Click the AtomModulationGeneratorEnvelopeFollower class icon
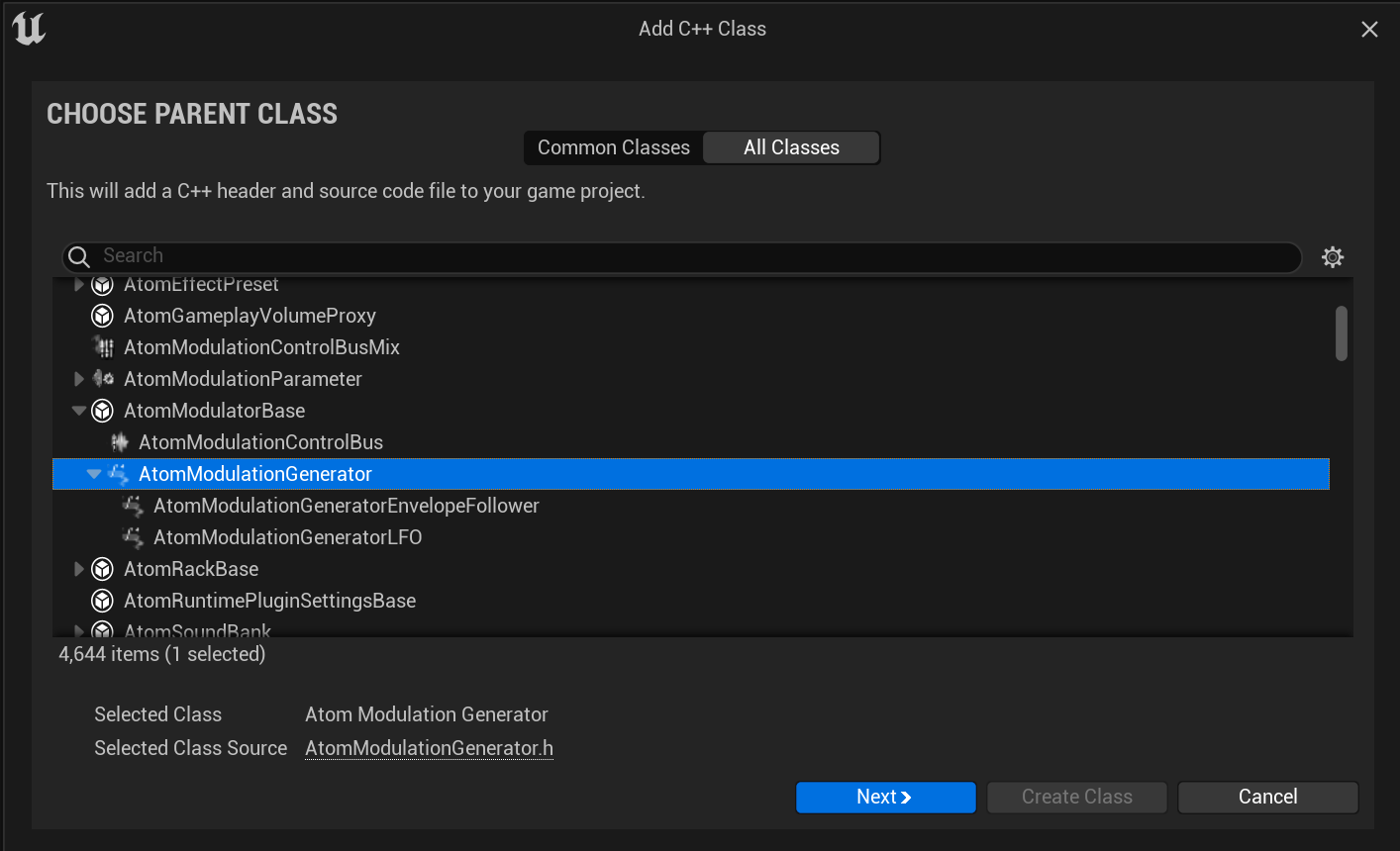 [133, 506]
